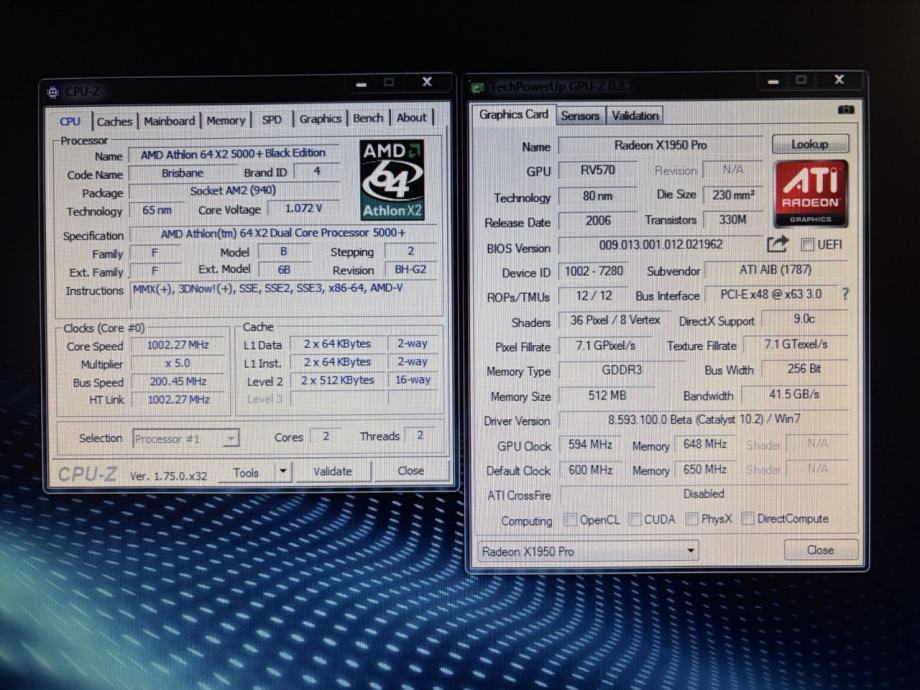
Task: Toggle the CUDA checkbox
Action: pyautogui.click(x=634, y=519)
